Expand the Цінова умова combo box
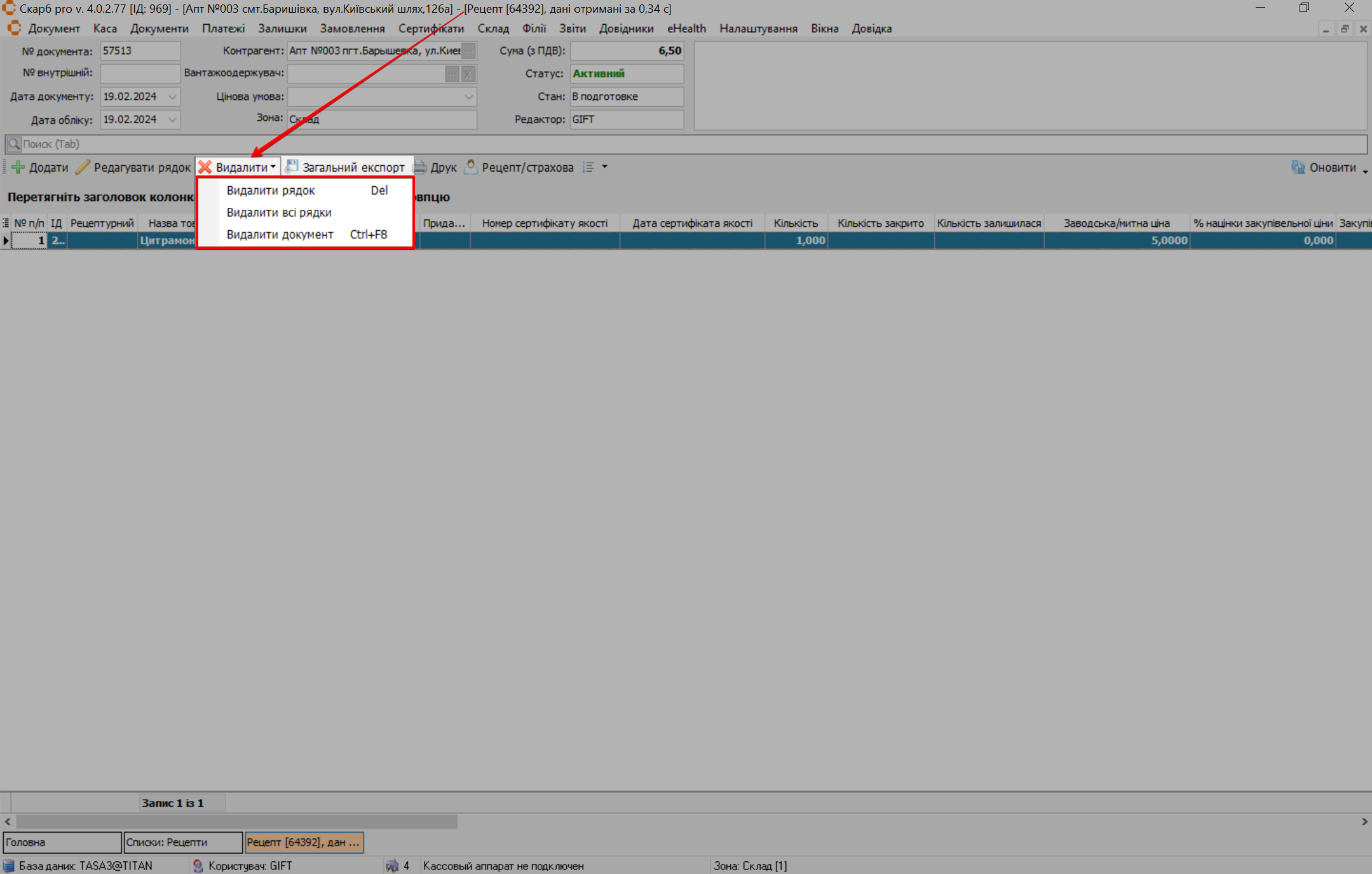This screenshot has width=1372, height=874. point(468,97)
